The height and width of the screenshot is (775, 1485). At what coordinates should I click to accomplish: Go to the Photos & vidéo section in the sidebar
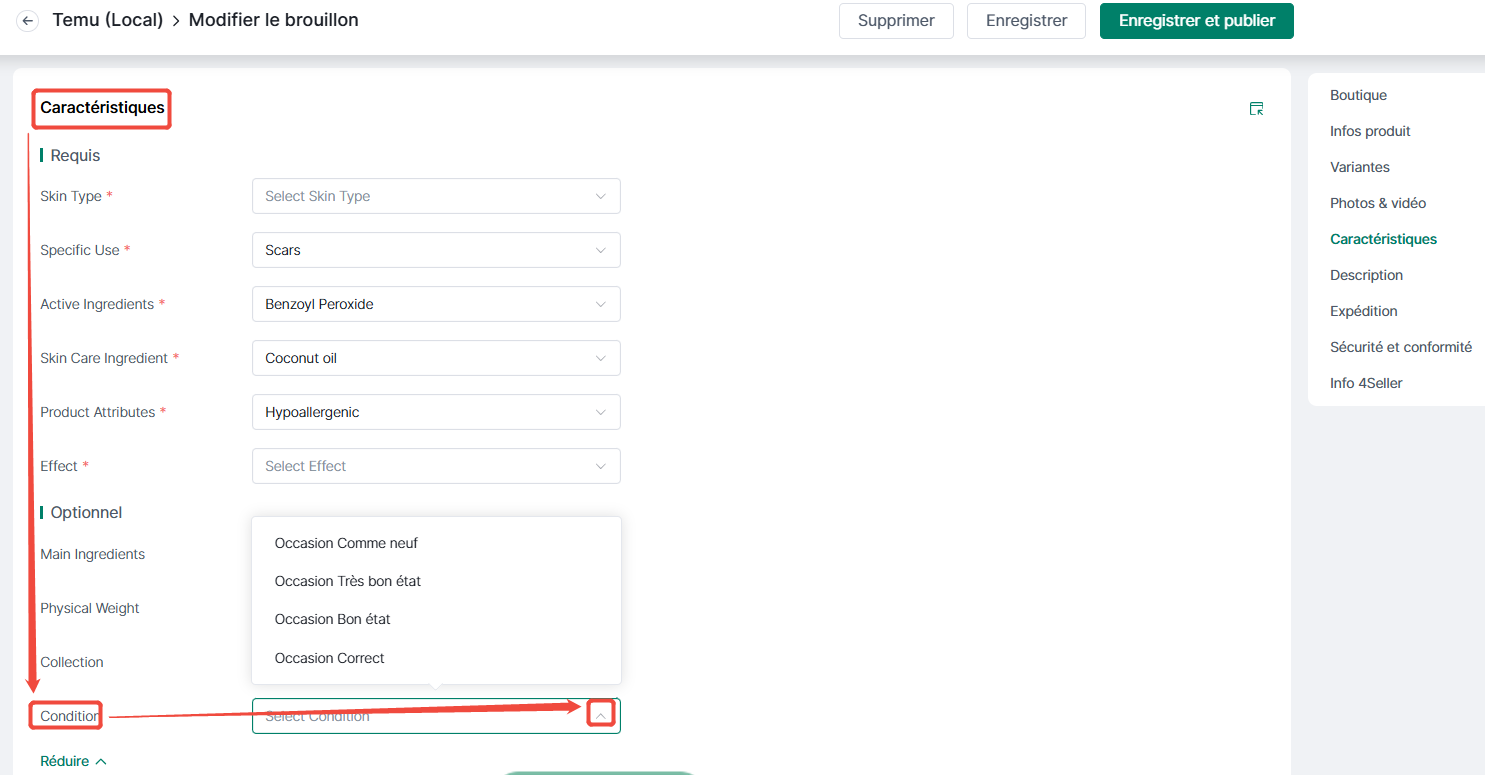point(1378,203)
